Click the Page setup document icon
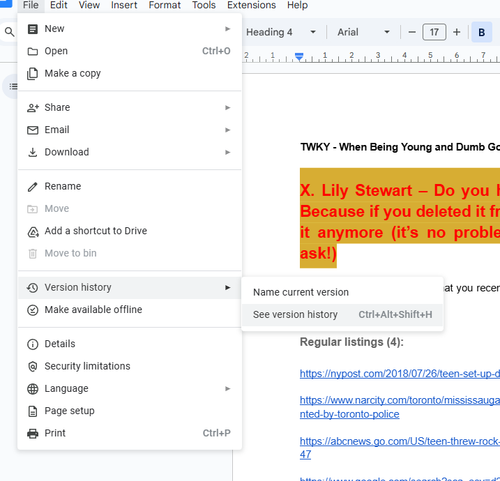The width and height of the screenshot is (500, 481). (32, 411)
